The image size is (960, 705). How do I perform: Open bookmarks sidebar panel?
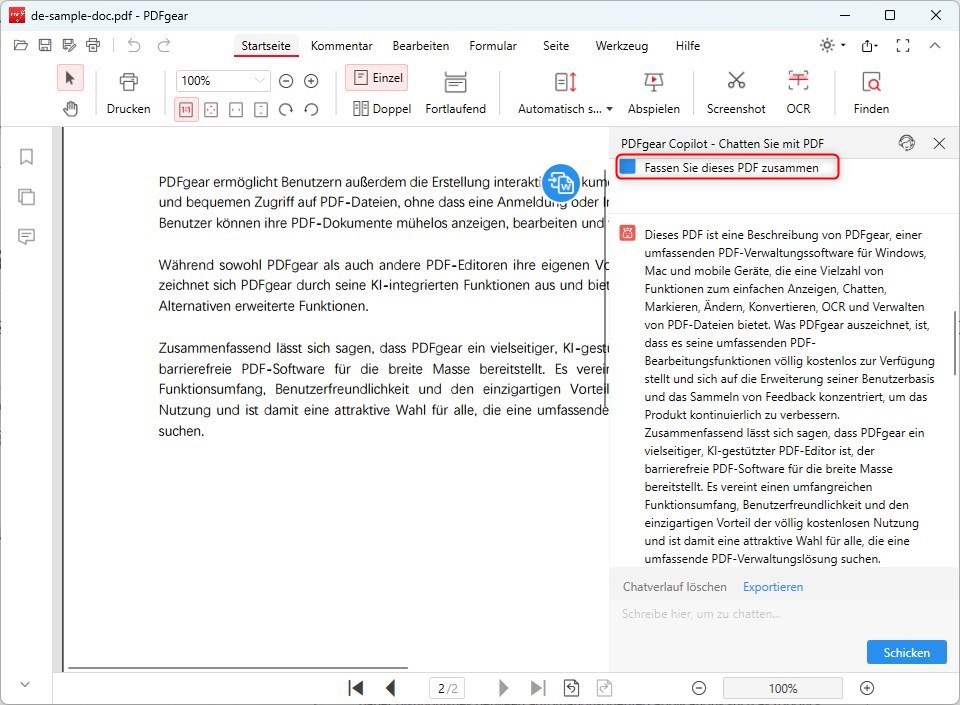point(26,157)
